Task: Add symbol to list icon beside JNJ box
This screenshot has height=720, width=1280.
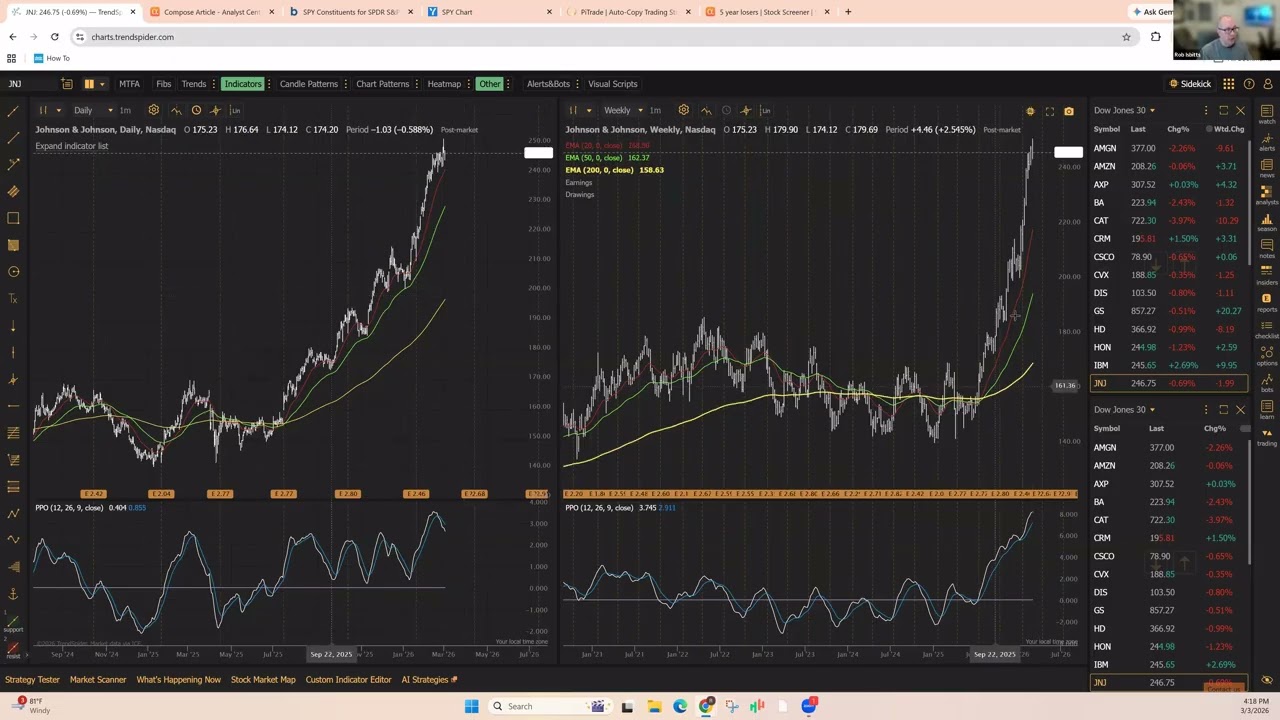Action: (65, 84)
